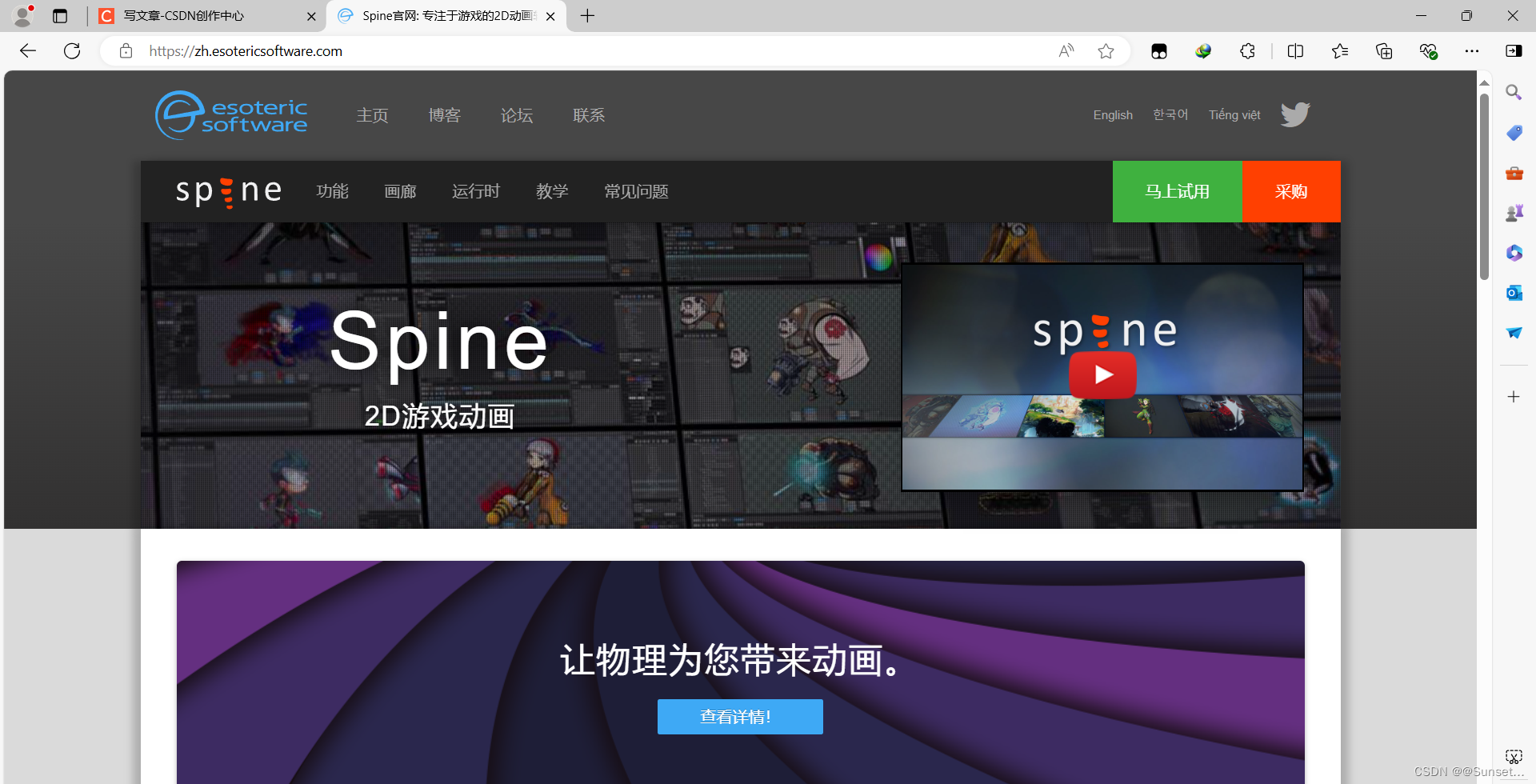
Task: Click the Esoteric Software logo
Action: 231,115
